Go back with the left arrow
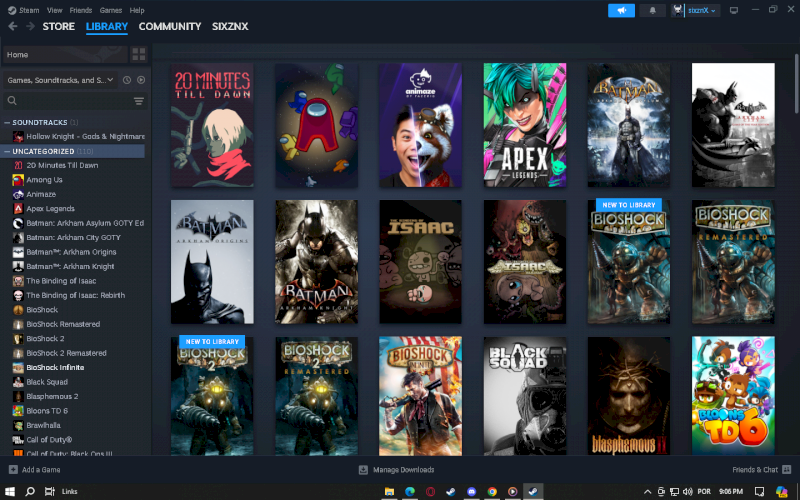 coord(10,27)
